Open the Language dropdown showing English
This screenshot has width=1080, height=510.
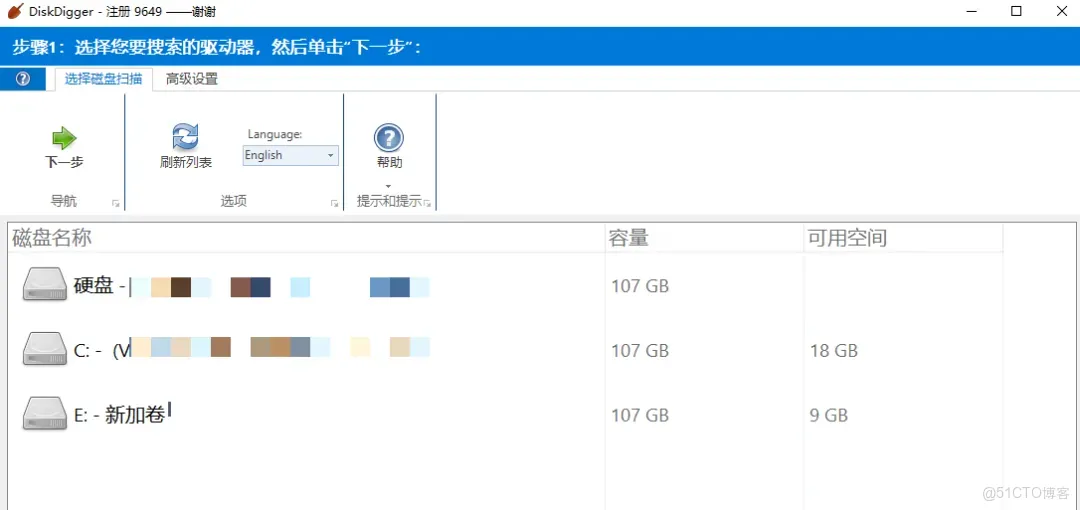click(x=290, y=155)
